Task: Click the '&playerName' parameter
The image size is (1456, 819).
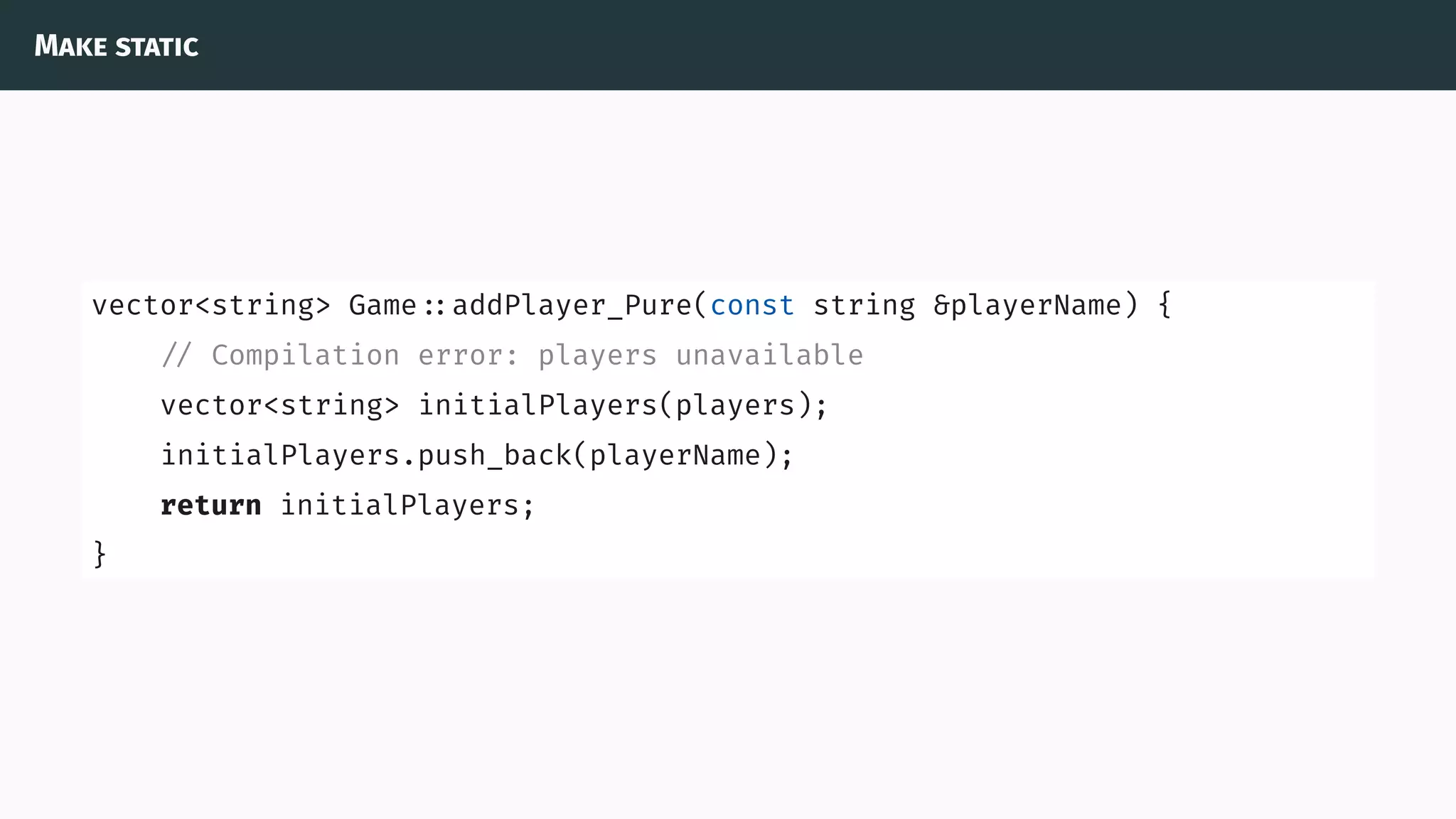Action: click(x=1027, y=306)
